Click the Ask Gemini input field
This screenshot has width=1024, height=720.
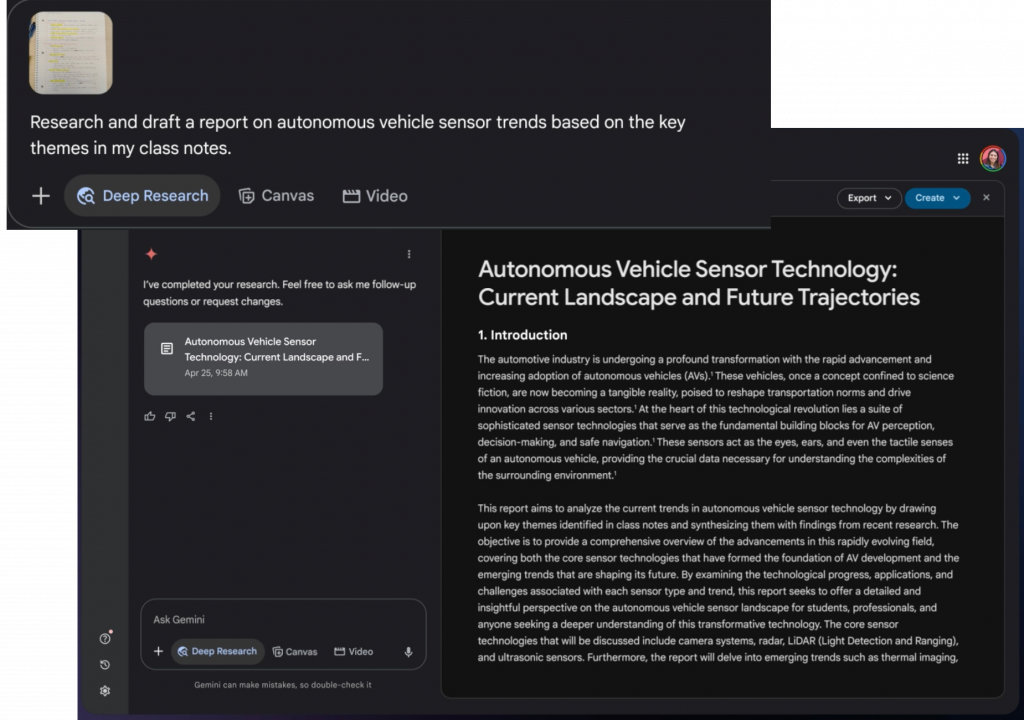(280, 620)
